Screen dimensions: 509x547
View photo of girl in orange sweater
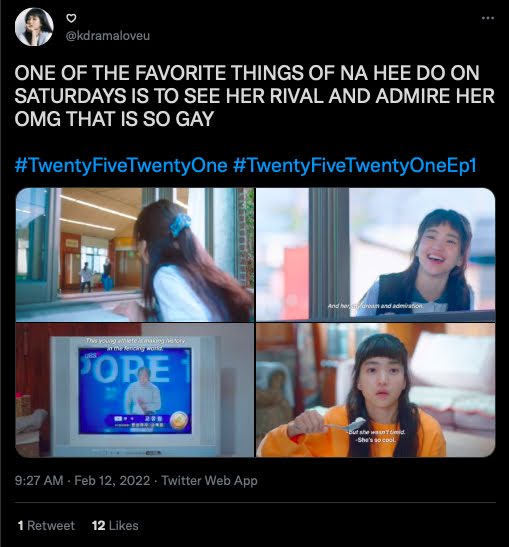[x=375, y=390]
